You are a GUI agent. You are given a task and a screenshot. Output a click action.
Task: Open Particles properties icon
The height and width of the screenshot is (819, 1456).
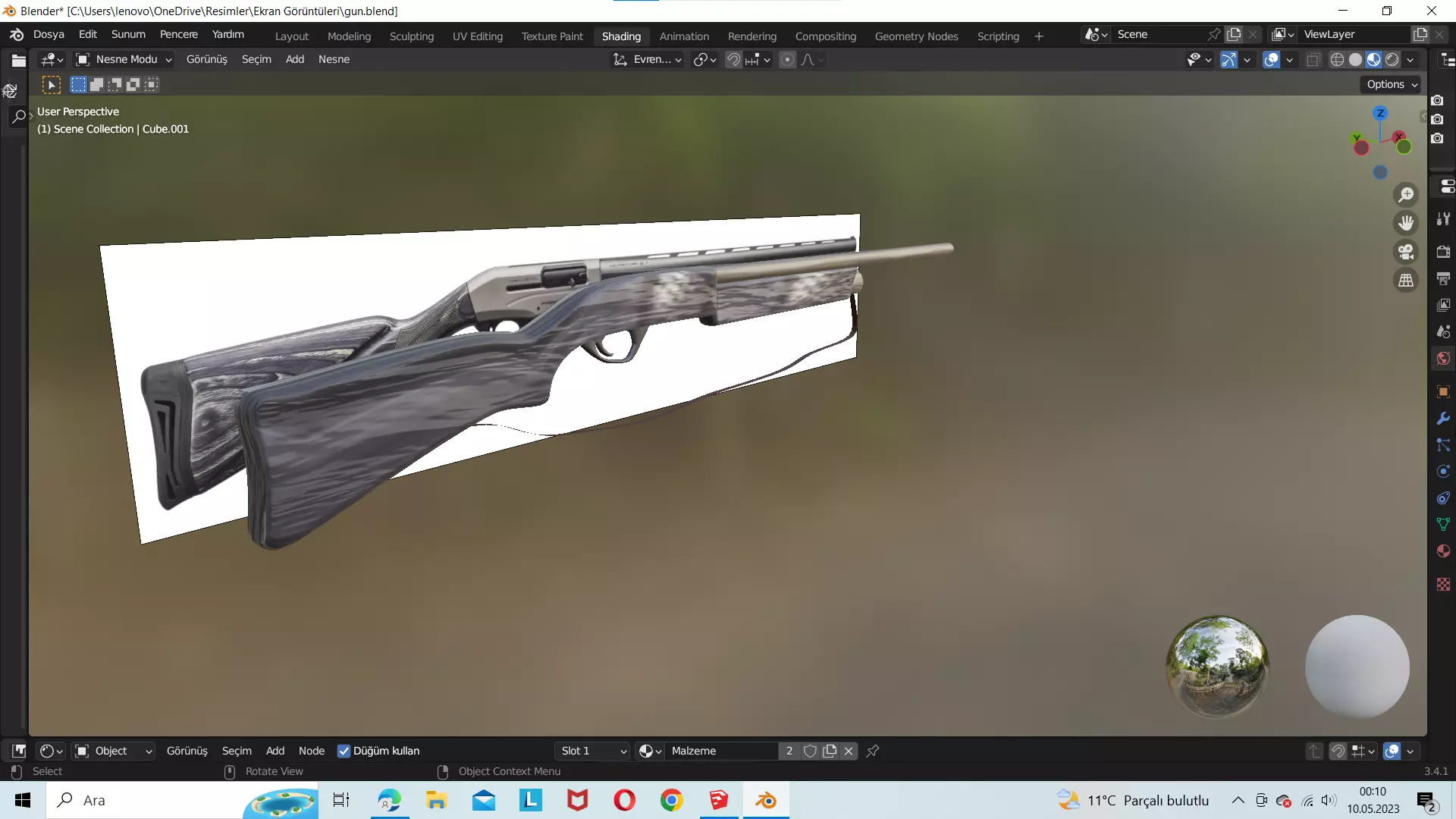click(1443, 445)
